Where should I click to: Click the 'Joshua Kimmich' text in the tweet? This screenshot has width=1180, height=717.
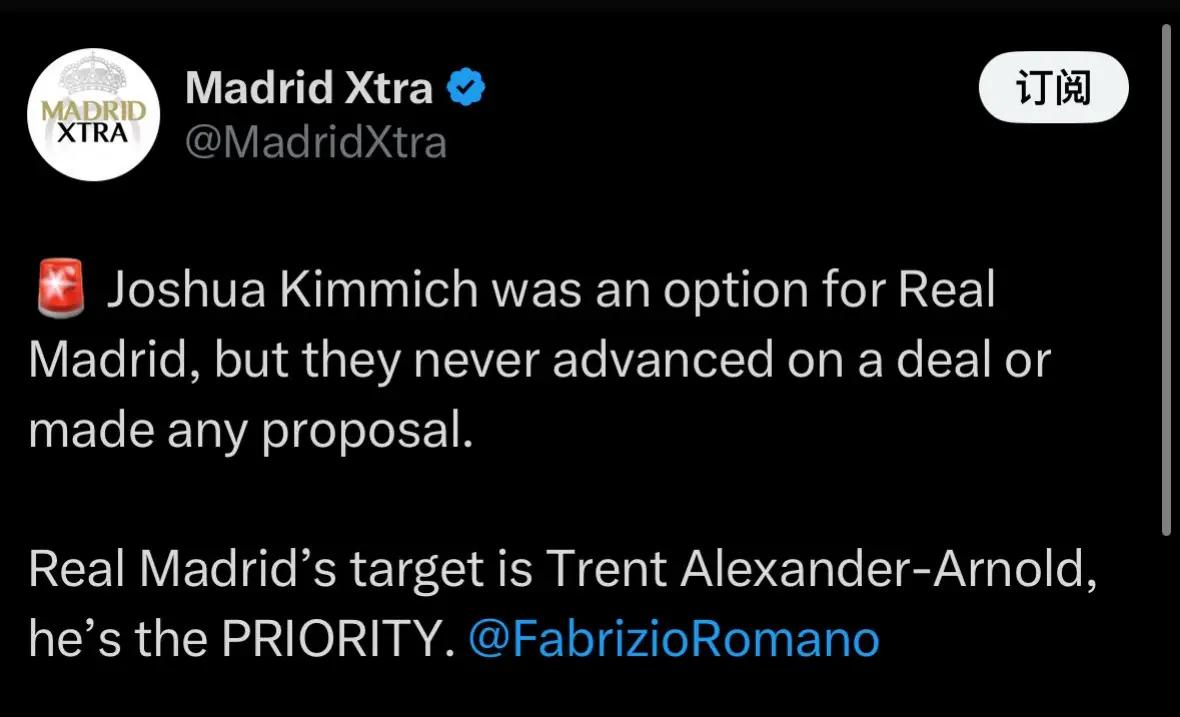pos(293,289)
